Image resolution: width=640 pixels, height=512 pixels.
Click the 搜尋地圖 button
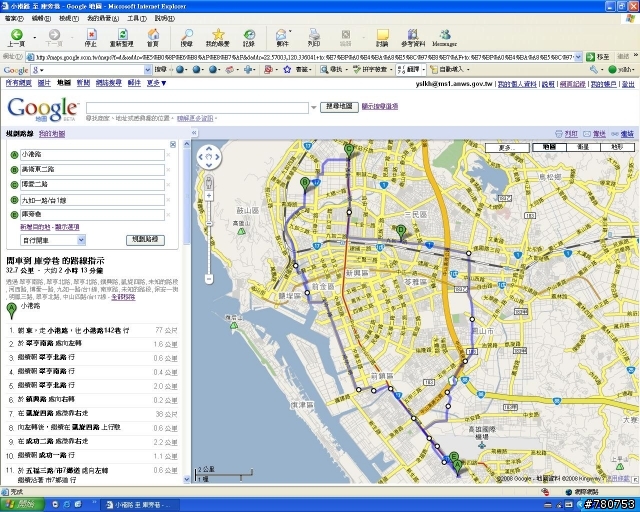pos(339,107)
